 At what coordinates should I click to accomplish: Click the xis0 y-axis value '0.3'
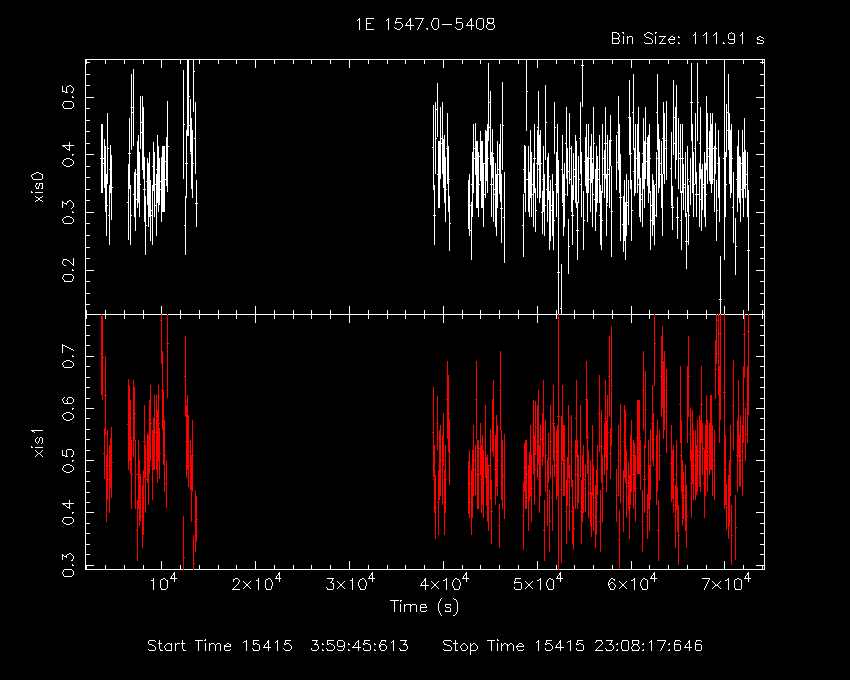click(x=68, y=212)
